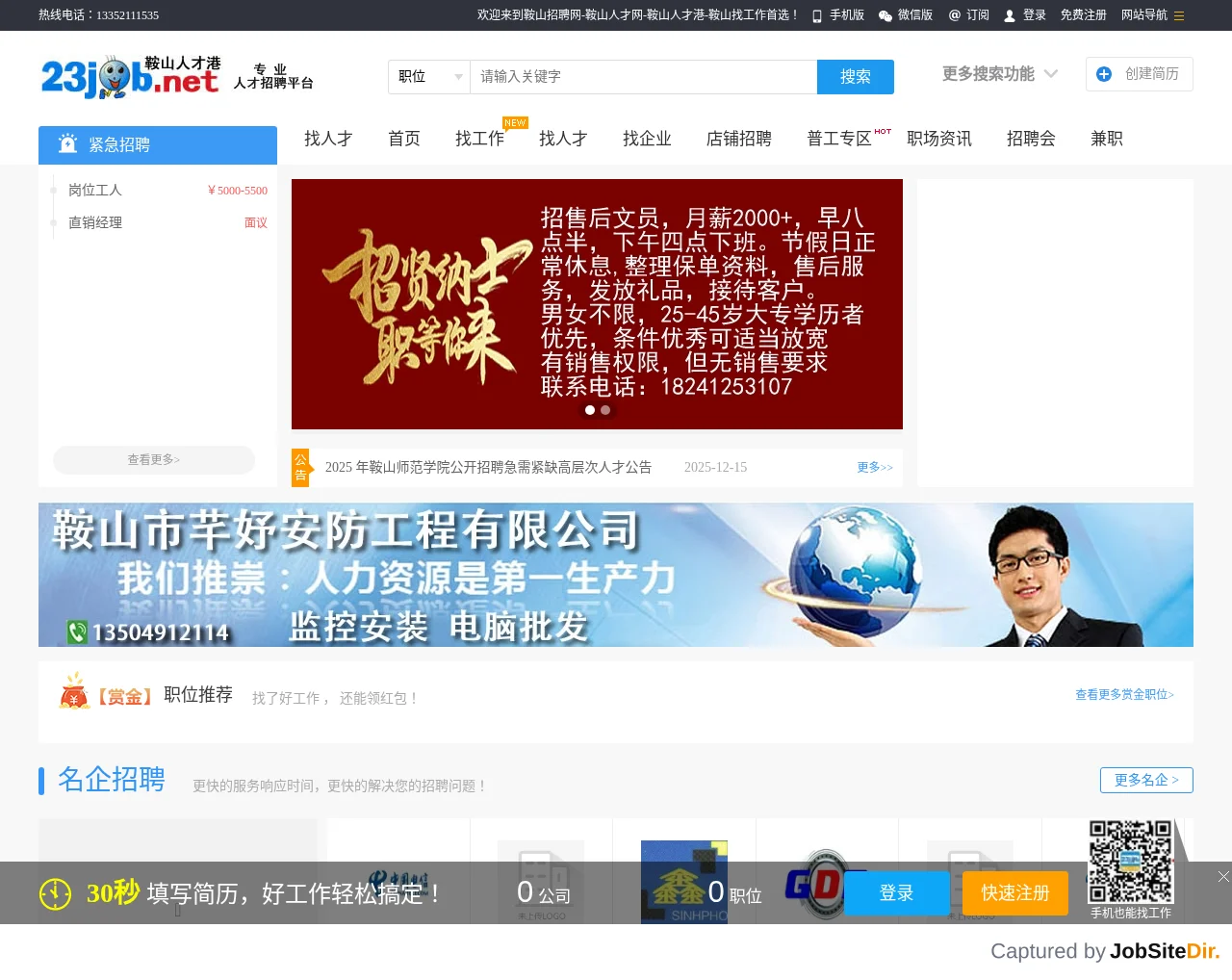The width and height of the screenshot is (1232, 980).
Task: Click 微信版 link in top bar
Action: tap(915, 15)
